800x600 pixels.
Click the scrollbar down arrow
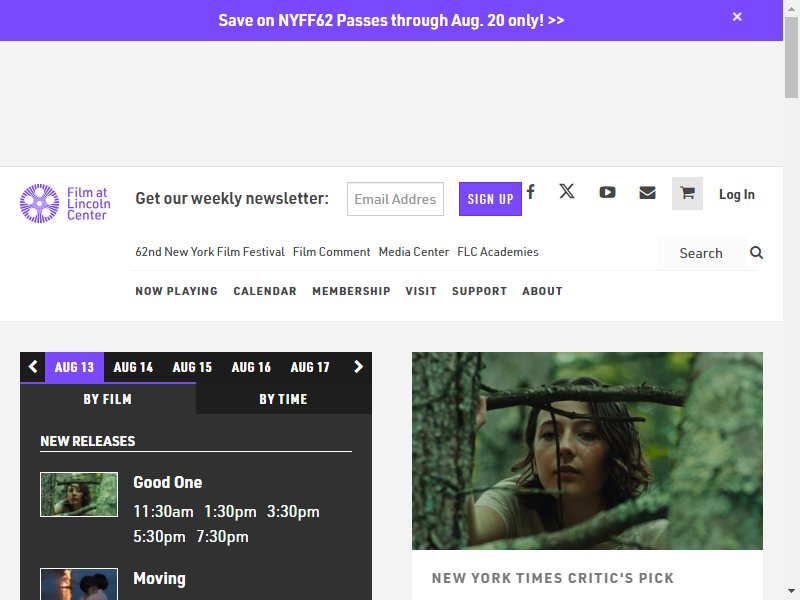791,591
